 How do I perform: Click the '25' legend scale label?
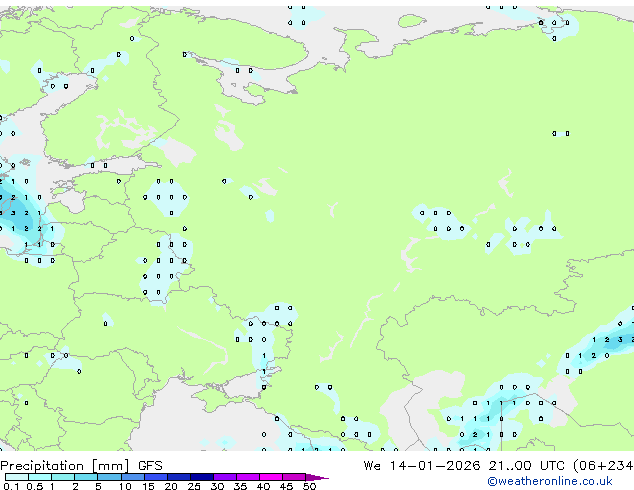click(x=194, y=486)
